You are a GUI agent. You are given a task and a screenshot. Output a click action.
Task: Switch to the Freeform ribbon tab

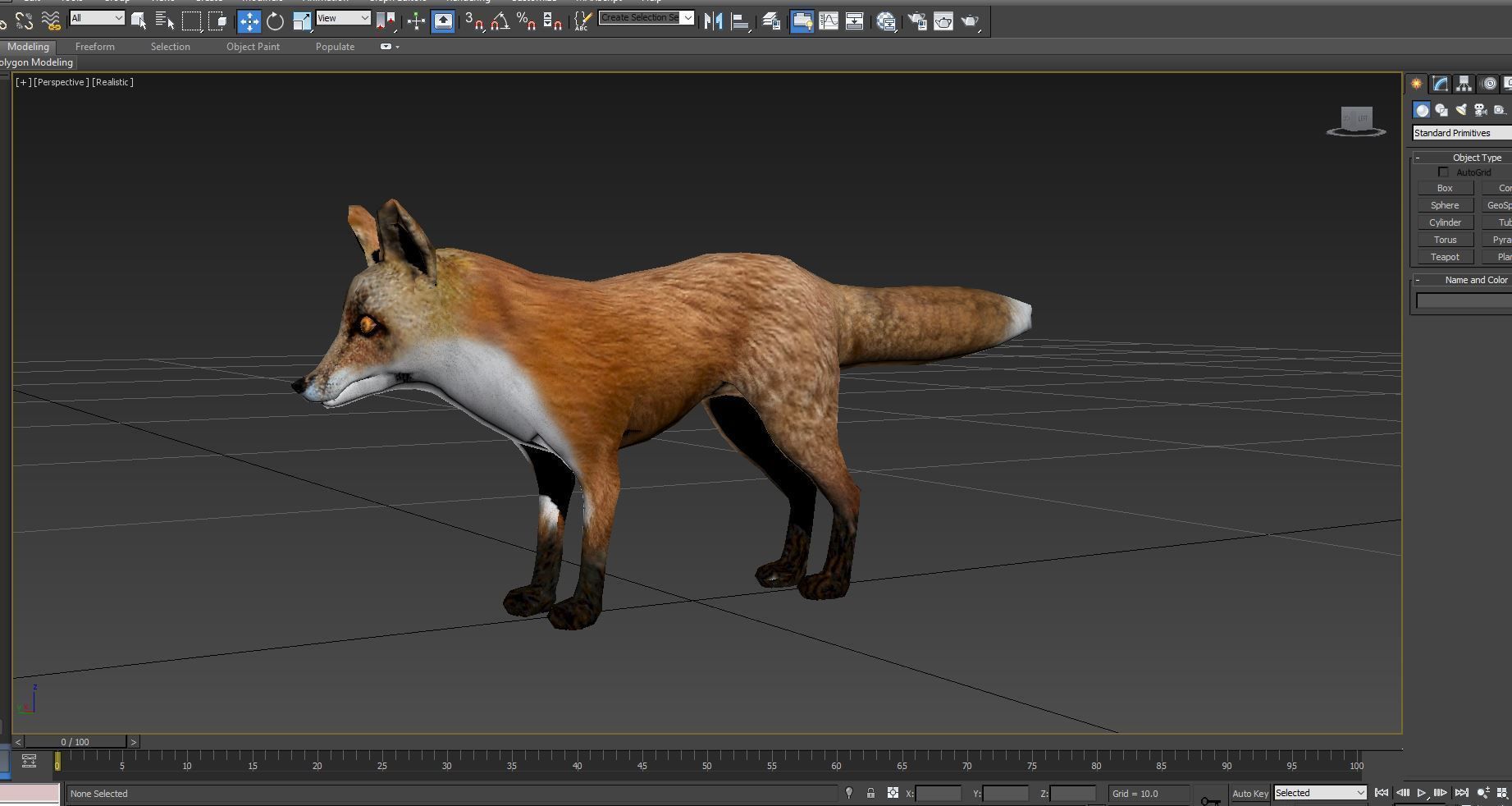tap(95, 47)
